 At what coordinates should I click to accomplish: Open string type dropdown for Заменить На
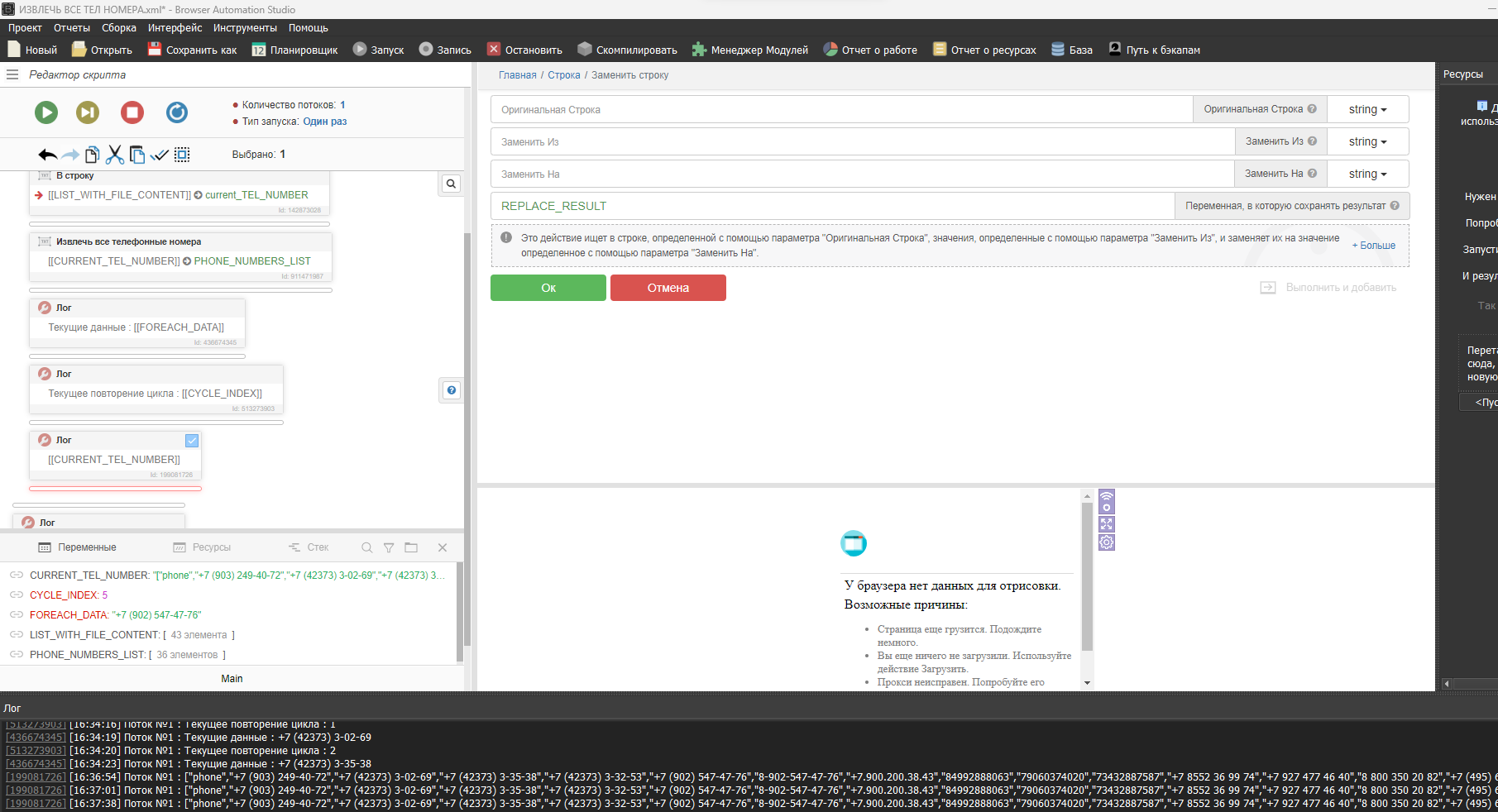point(1367,174)
